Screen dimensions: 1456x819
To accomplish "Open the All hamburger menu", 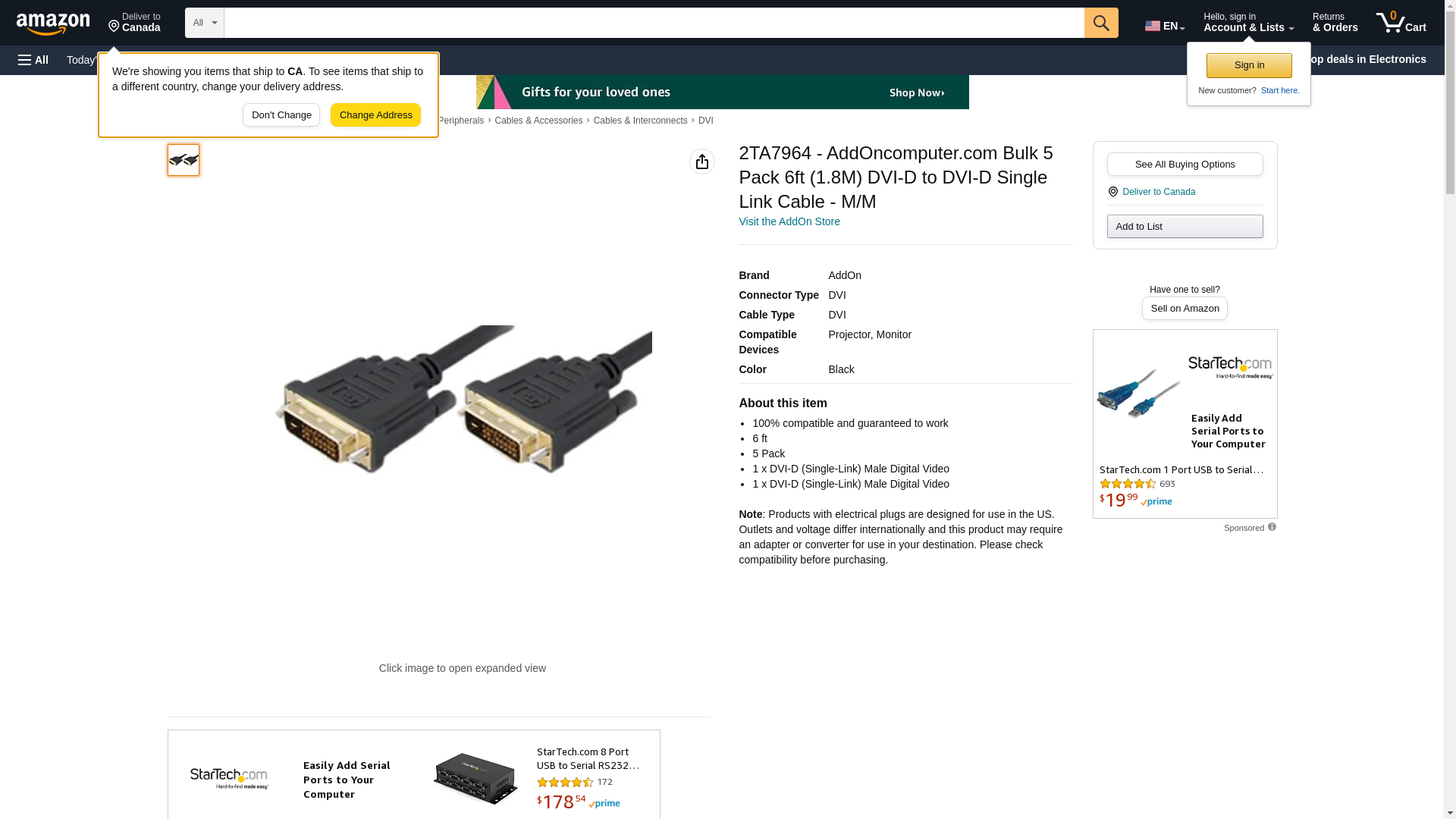I will click(33, 60).
